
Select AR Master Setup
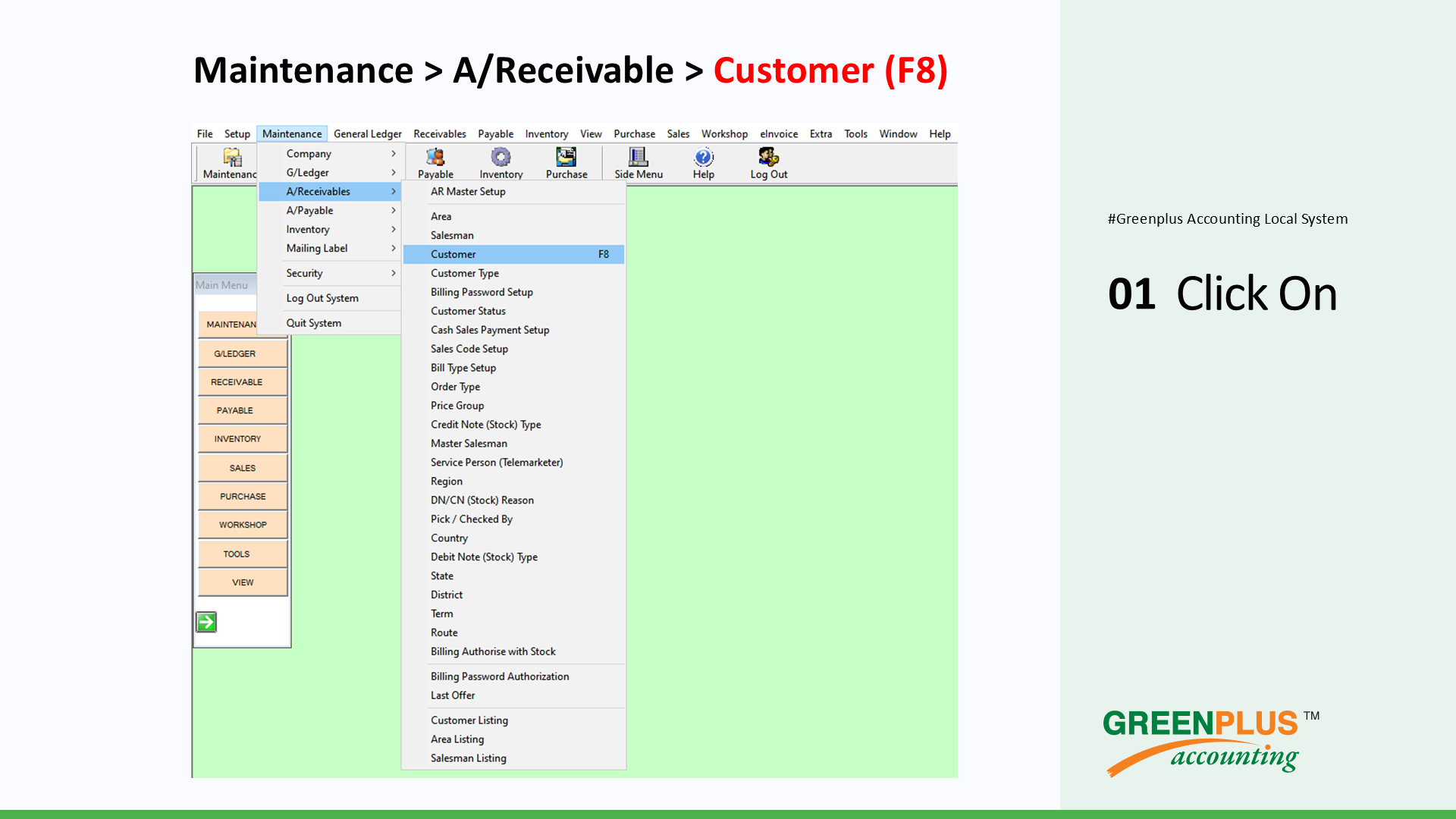pos(514,191)
